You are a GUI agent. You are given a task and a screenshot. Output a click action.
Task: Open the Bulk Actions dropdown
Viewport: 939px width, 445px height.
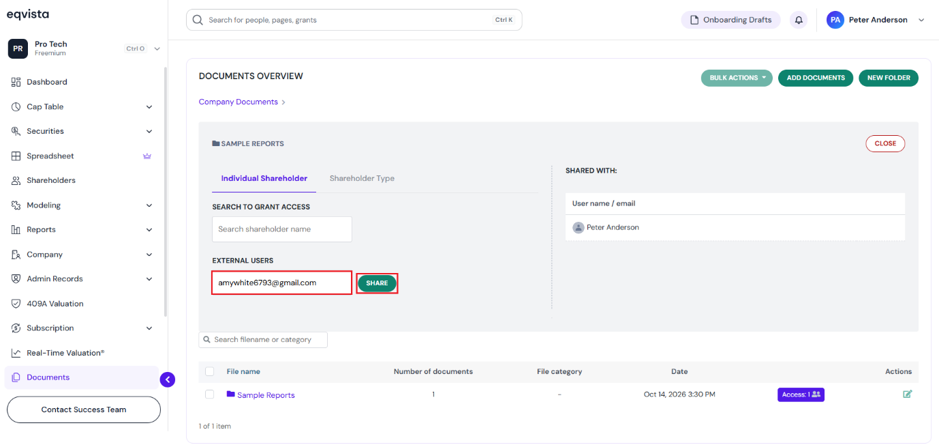[x=737, y=78]
